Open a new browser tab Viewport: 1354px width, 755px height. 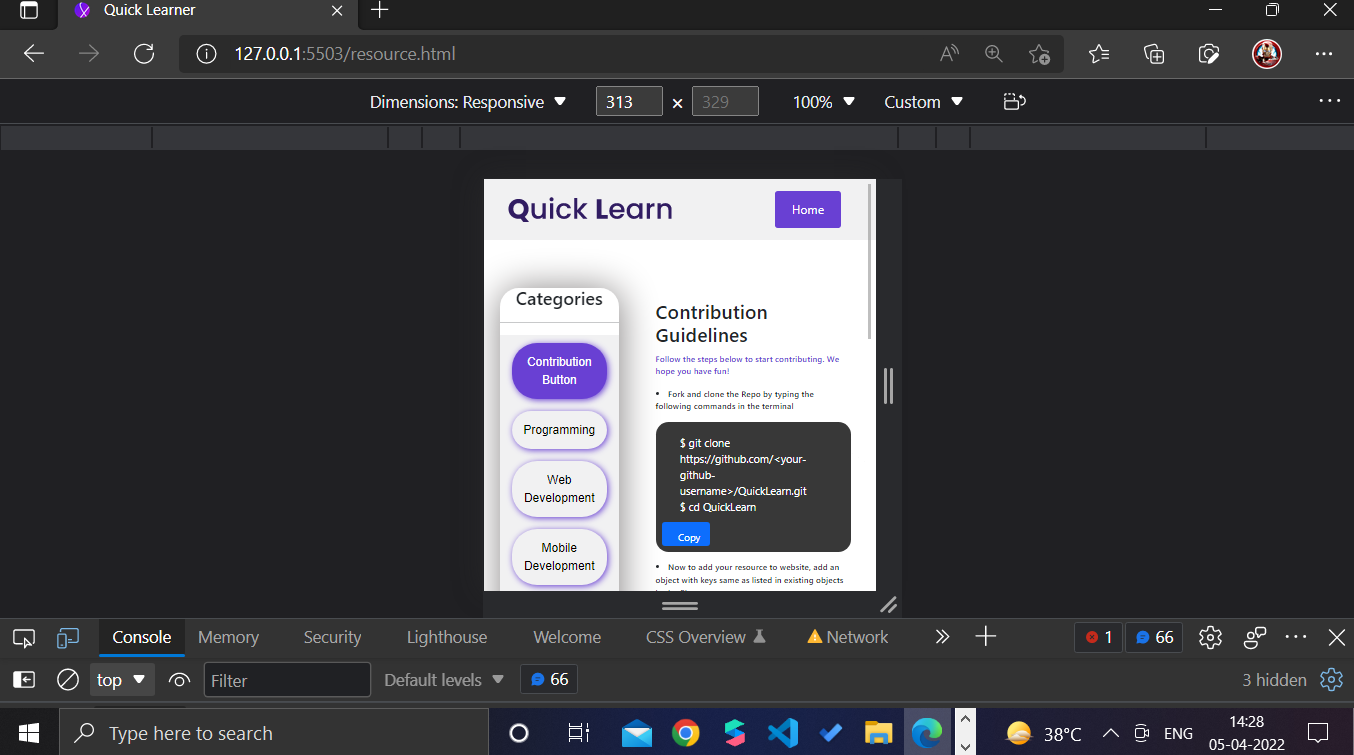[379, 11]
